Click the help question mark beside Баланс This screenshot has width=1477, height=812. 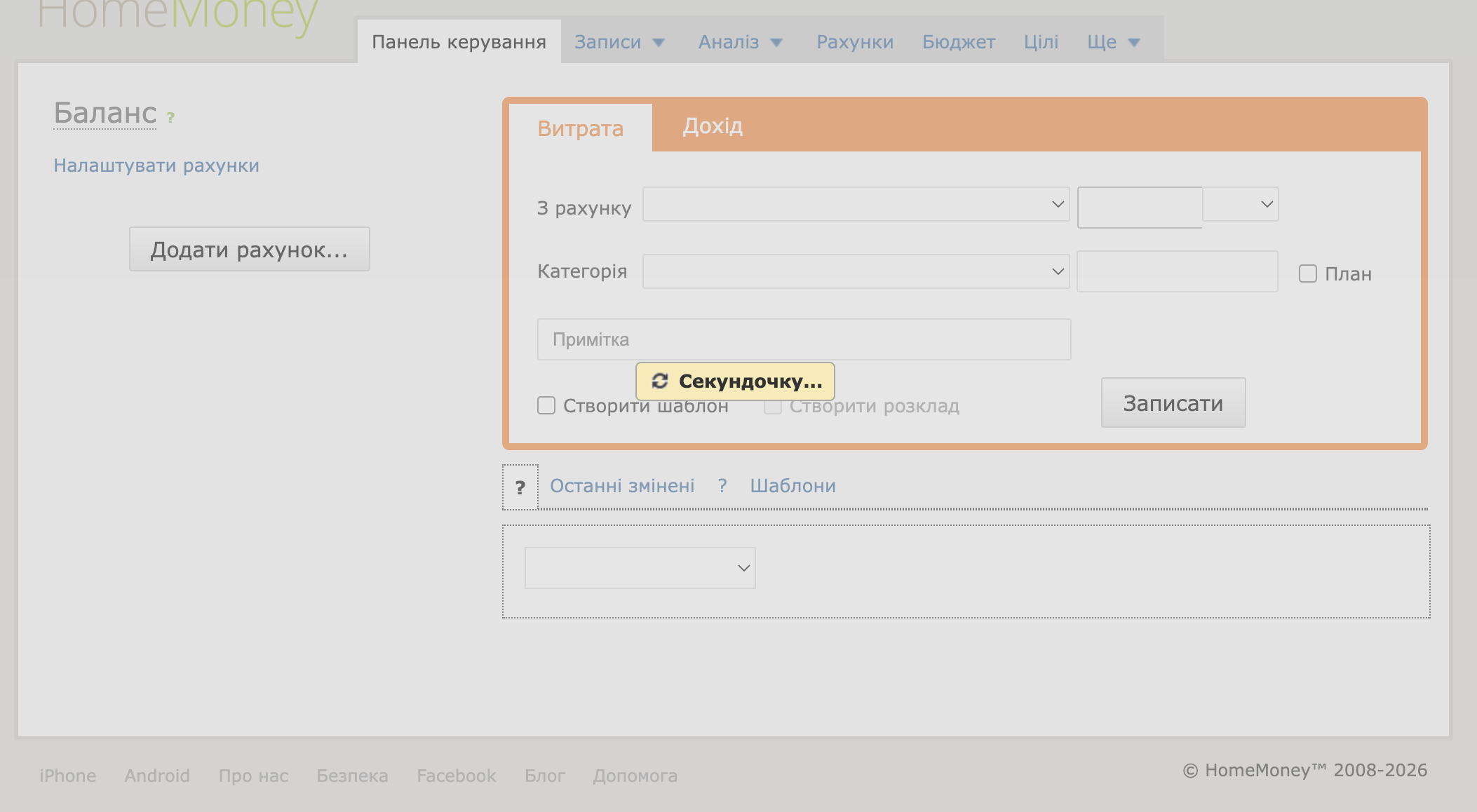pos(170,118)
